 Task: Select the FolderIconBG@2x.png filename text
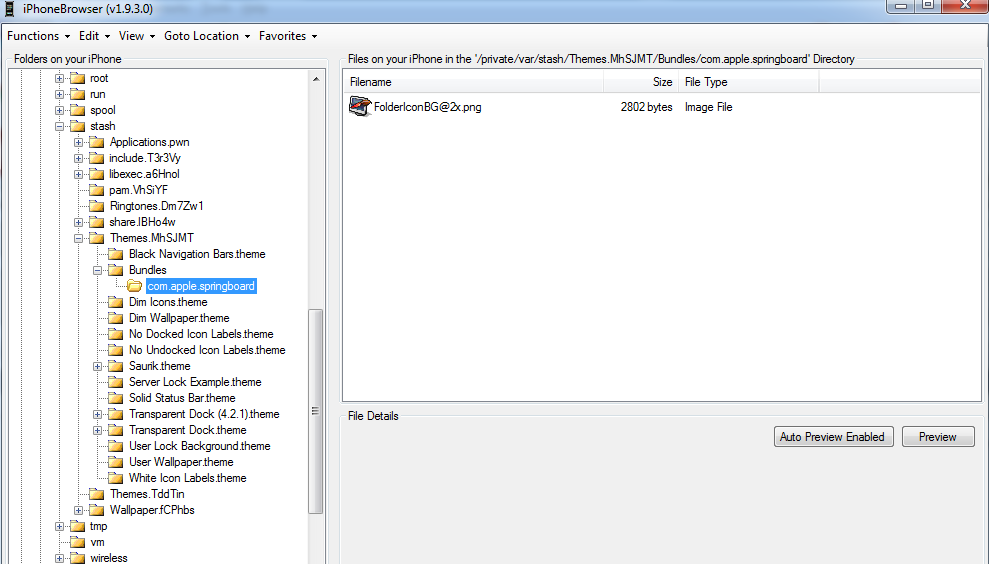[x=428, y=107]
